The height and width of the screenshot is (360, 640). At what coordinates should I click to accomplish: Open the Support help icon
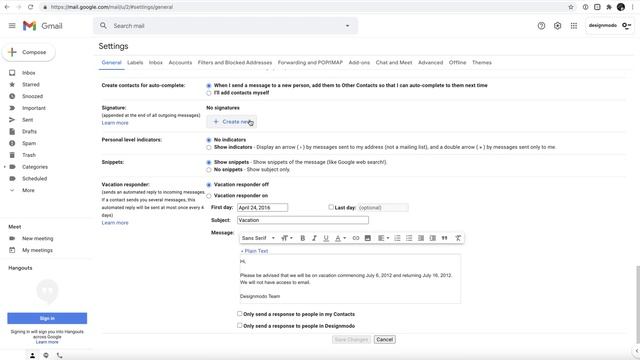(x=541, y=26)
